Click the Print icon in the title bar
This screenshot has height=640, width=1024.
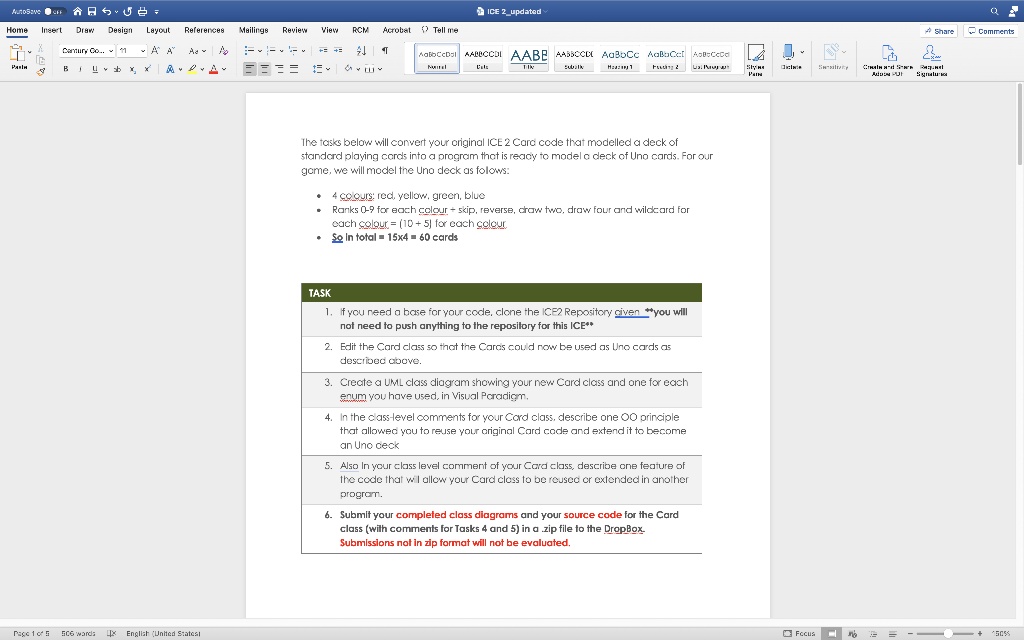coord(143,12)
